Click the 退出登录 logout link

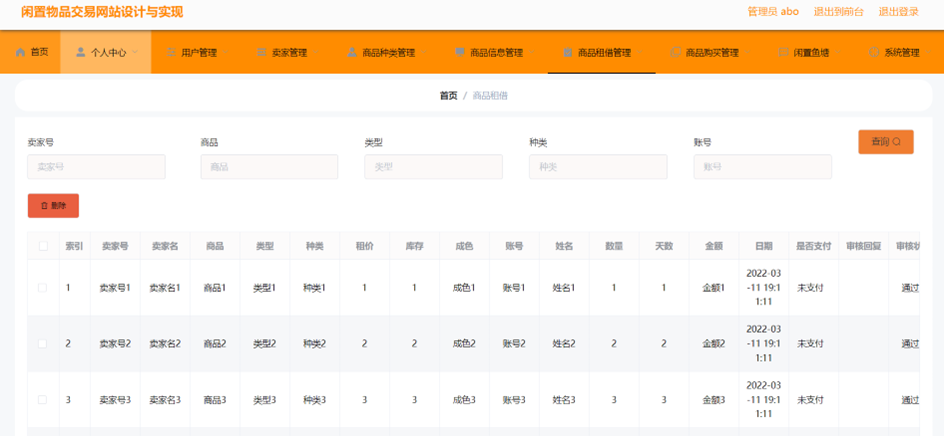point(898,11)
